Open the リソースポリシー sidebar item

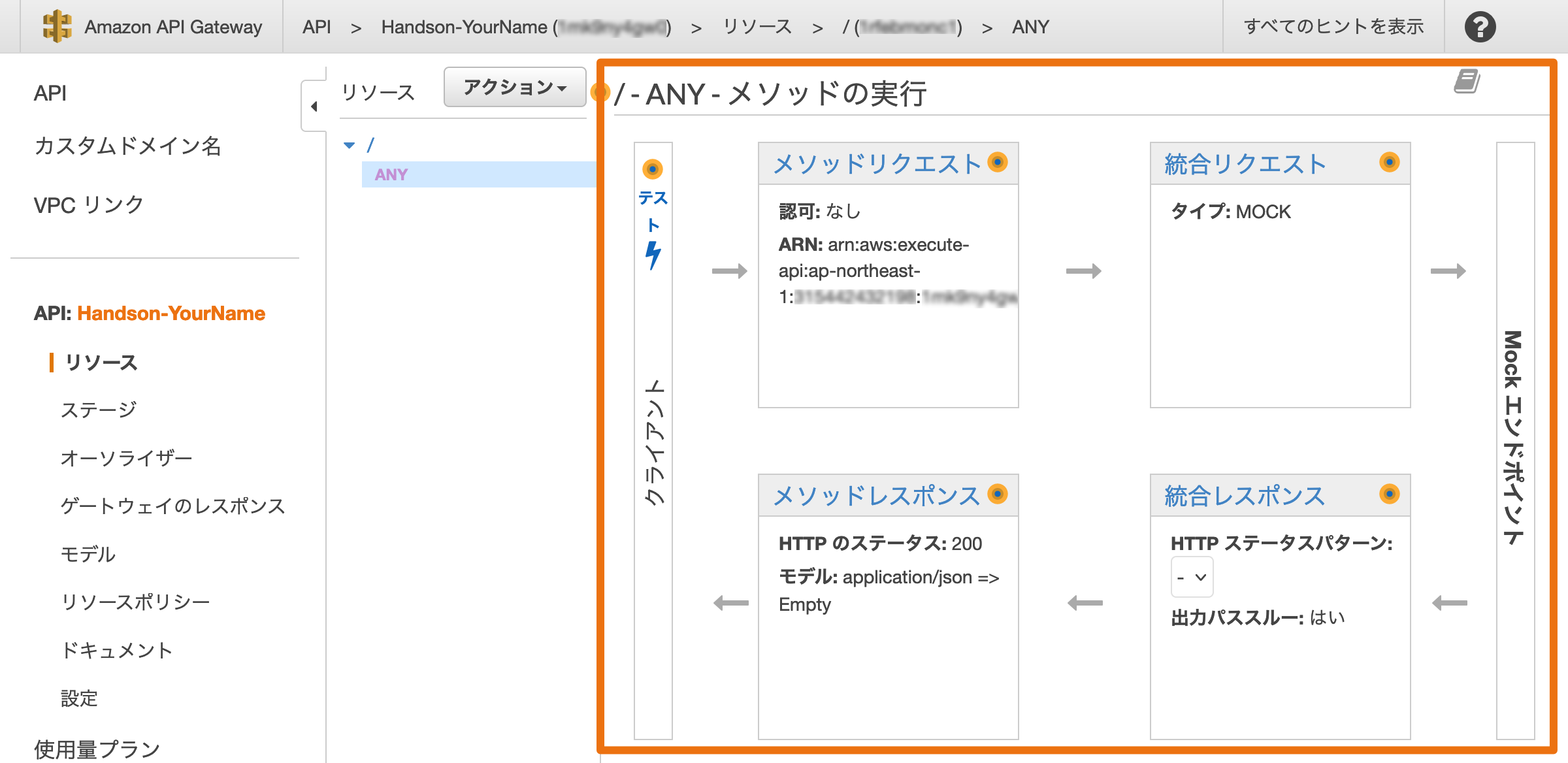[x=135, y=602]
